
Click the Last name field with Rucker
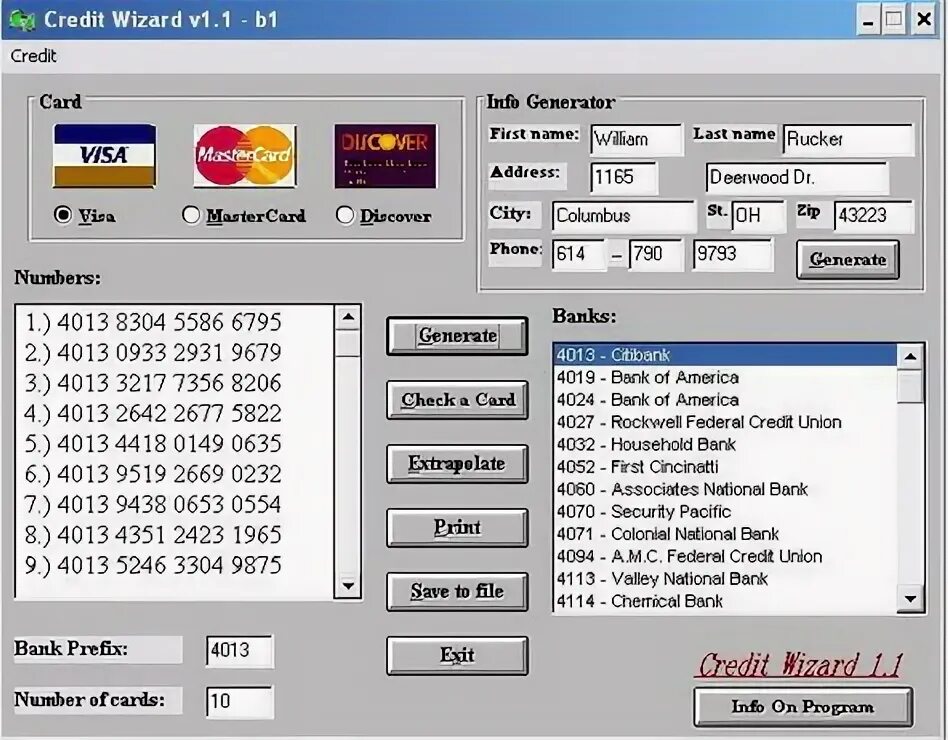[848, 139]
